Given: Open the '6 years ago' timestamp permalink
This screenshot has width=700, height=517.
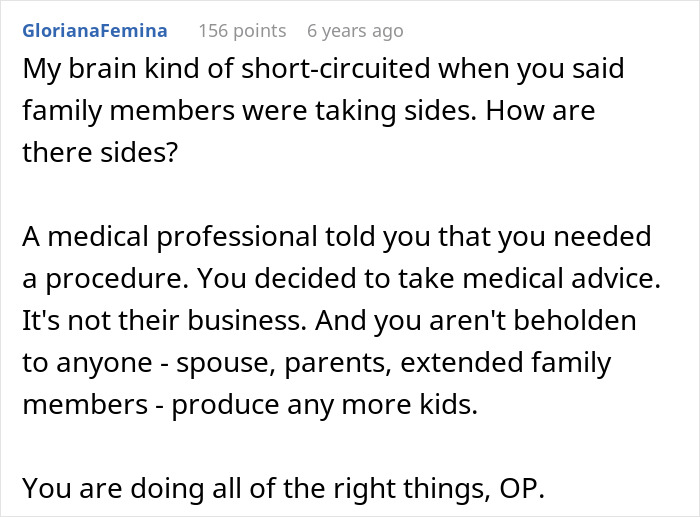Looking at the screenshot, I should (x=355, y=31).
